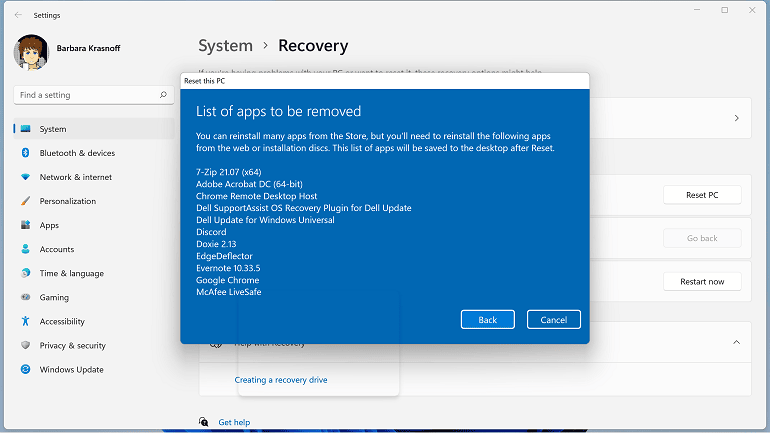Click Evernote 10.33.5 entry

(x=228, y=268)
